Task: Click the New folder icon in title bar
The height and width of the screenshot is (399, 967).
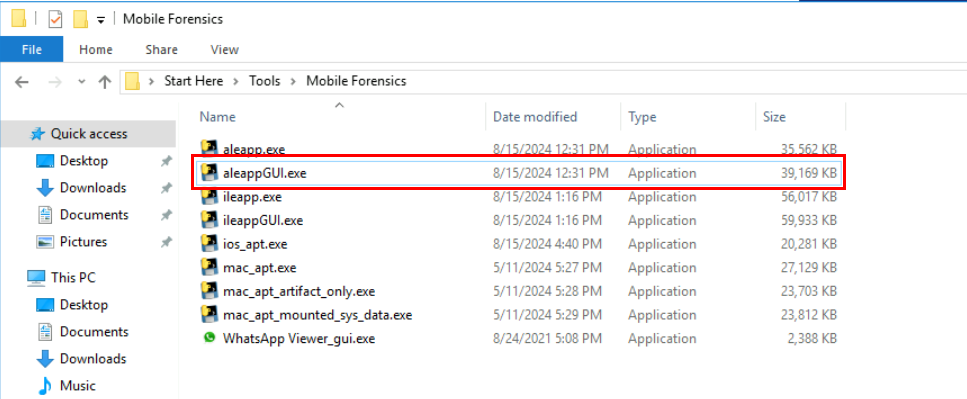Action: point(80,20)
